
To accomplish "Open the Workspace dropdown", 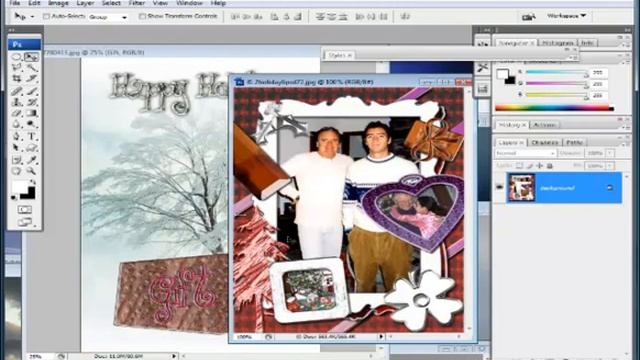I will pyautogui.click(x=567, y=16).
